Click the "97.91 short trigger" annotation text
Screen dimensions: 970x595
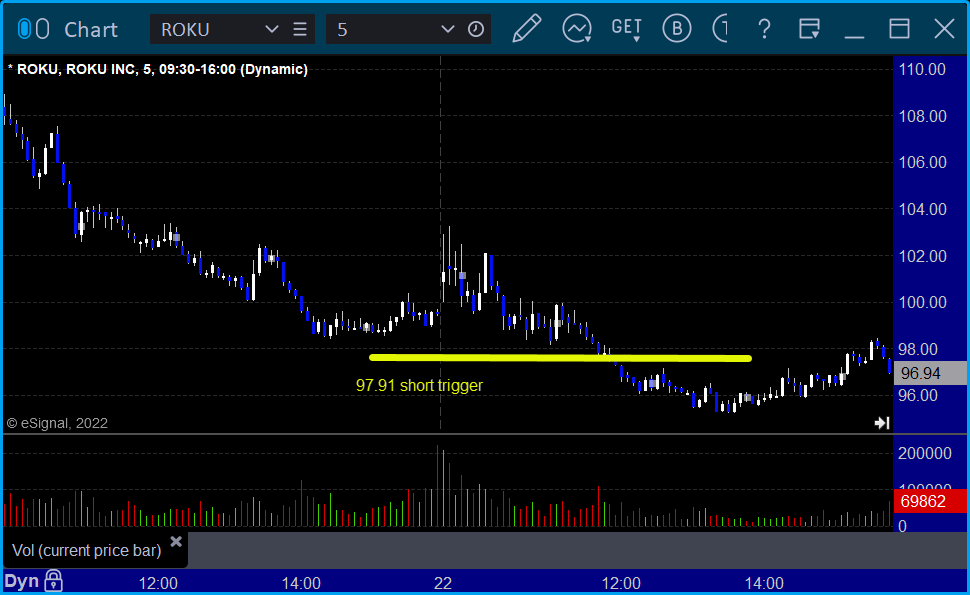419,385
